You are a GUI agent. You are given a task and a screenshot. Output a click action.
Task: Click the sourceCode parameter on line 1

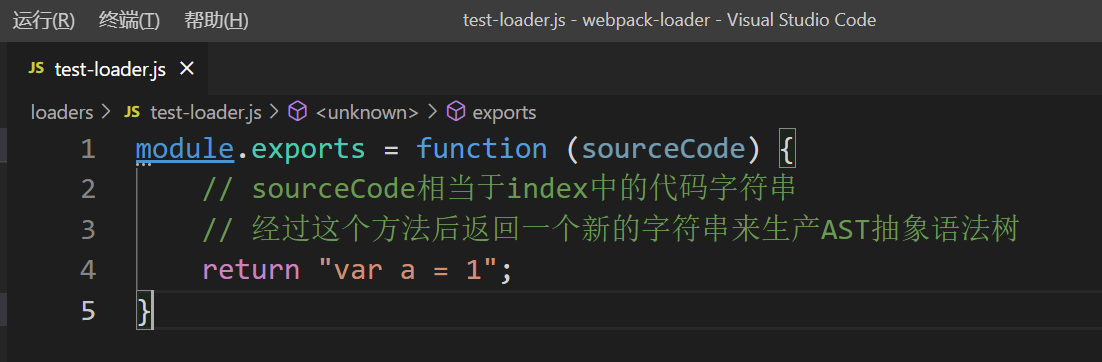(663, 149)
